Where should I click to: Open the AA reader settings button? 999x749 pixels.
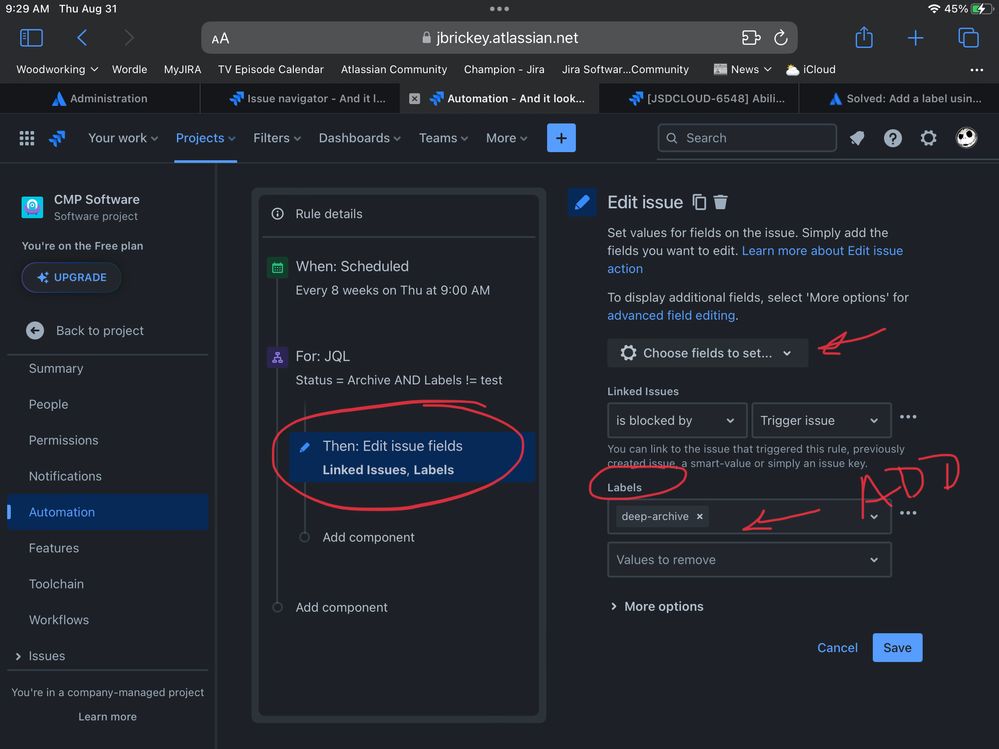click(220, 39)
